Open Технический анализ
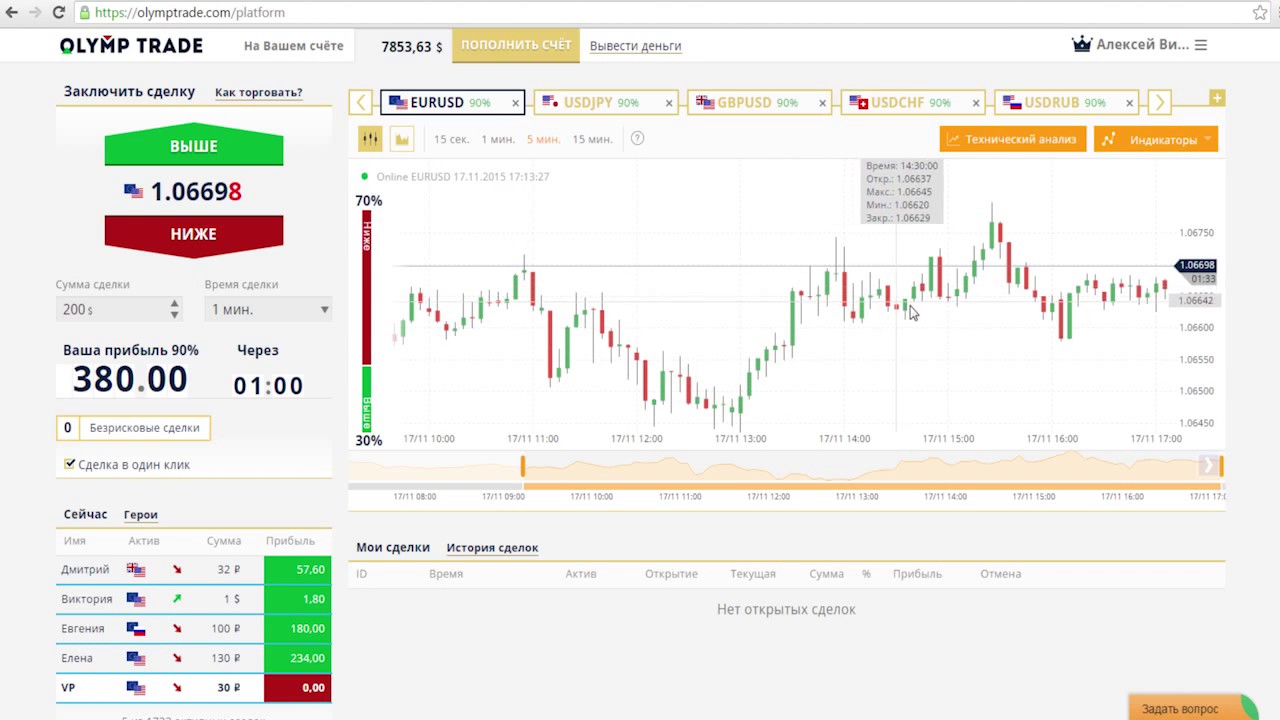This screenshot has height=720, width=1280. [x=1013, y=140]
